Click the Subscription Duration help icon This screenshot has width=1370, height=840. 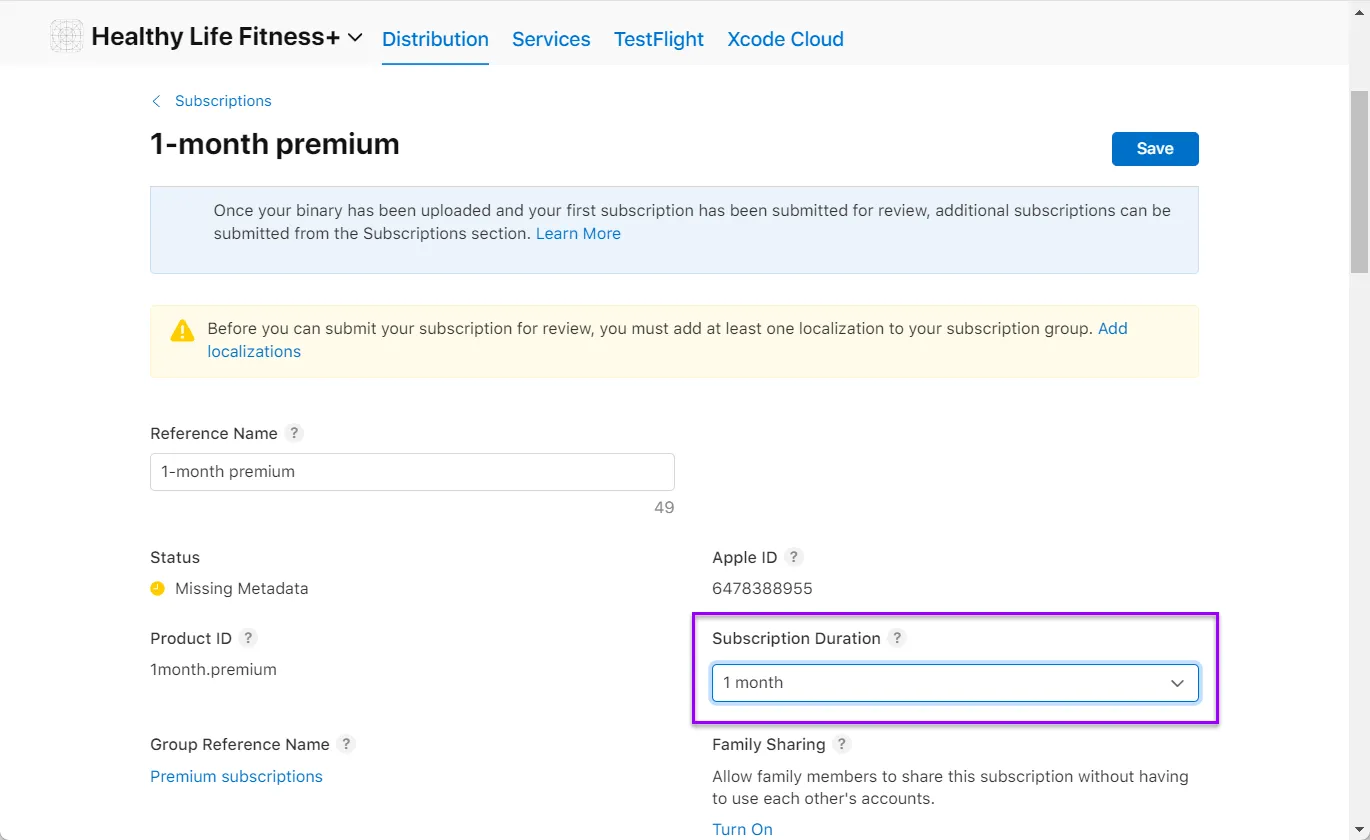897,638
